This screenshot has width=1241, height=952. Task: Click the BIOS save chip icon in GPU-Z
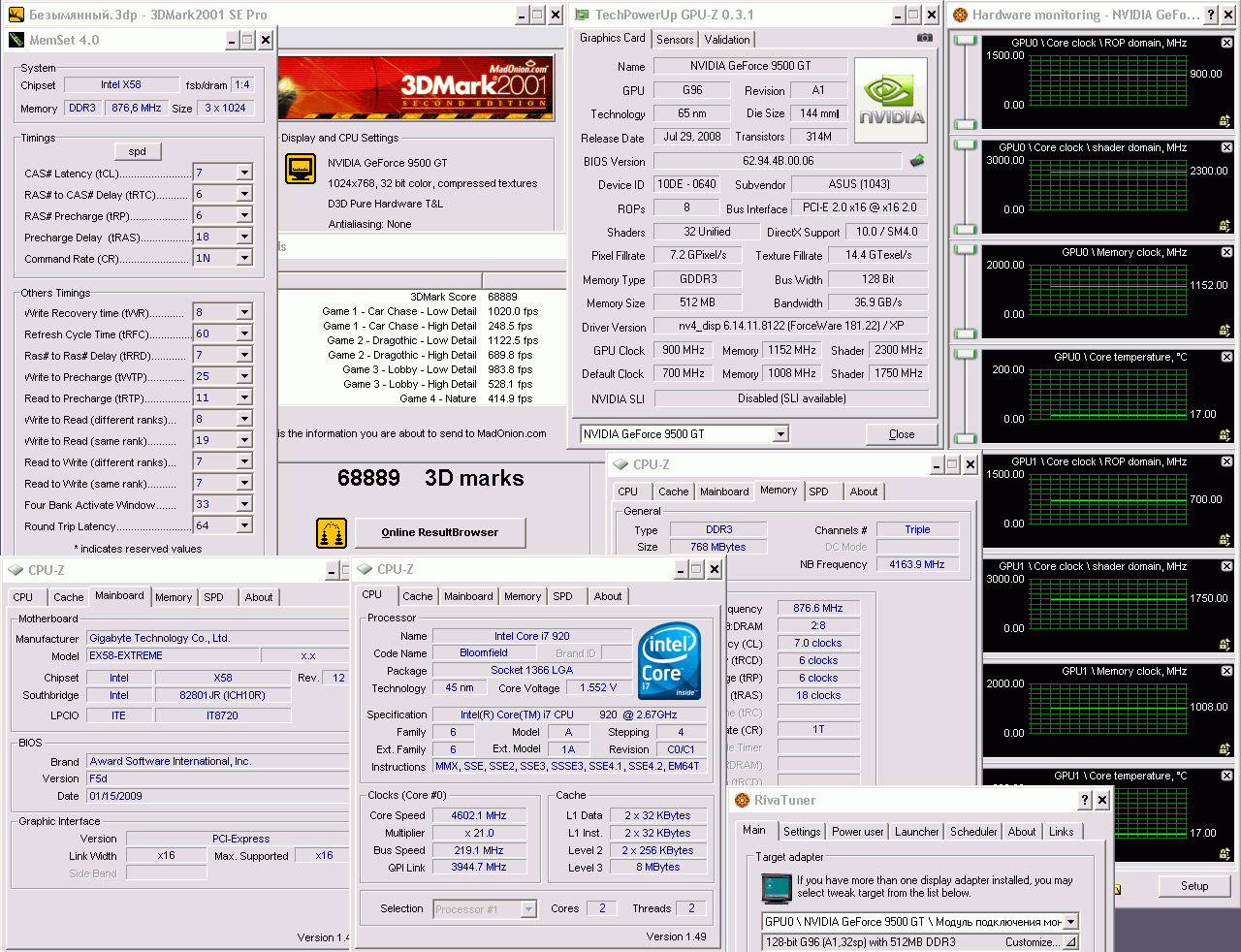[x=917, y=161]
